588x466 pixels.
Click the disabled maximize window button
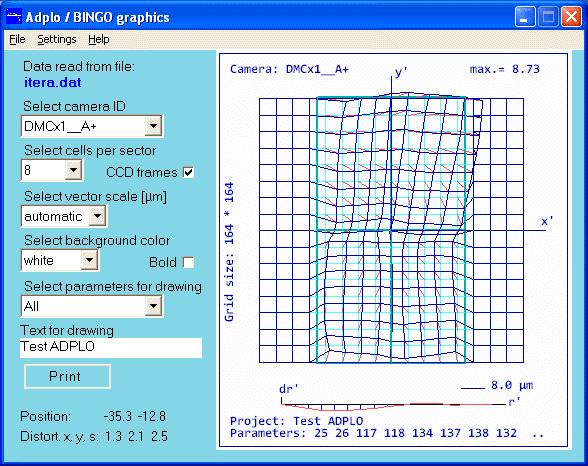click(548, 17)
